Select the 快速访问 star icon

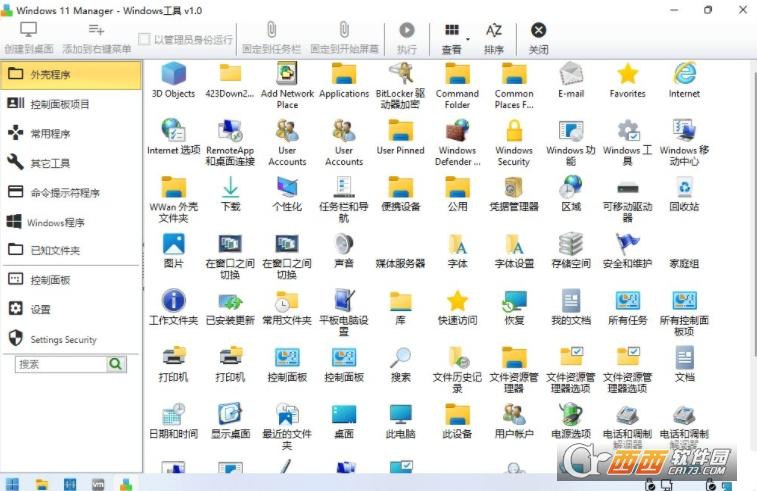point(457,307)
